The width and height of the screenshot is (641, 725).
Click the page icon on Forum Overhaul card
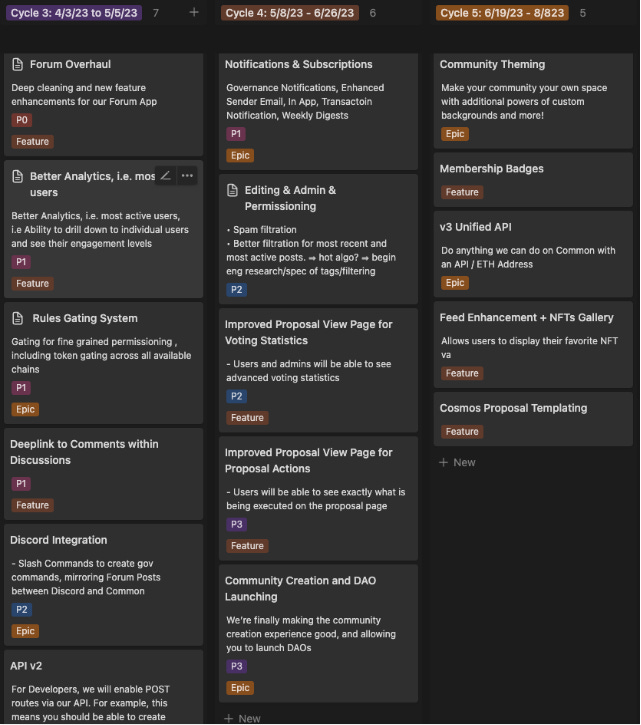click(x=18, y=64)
